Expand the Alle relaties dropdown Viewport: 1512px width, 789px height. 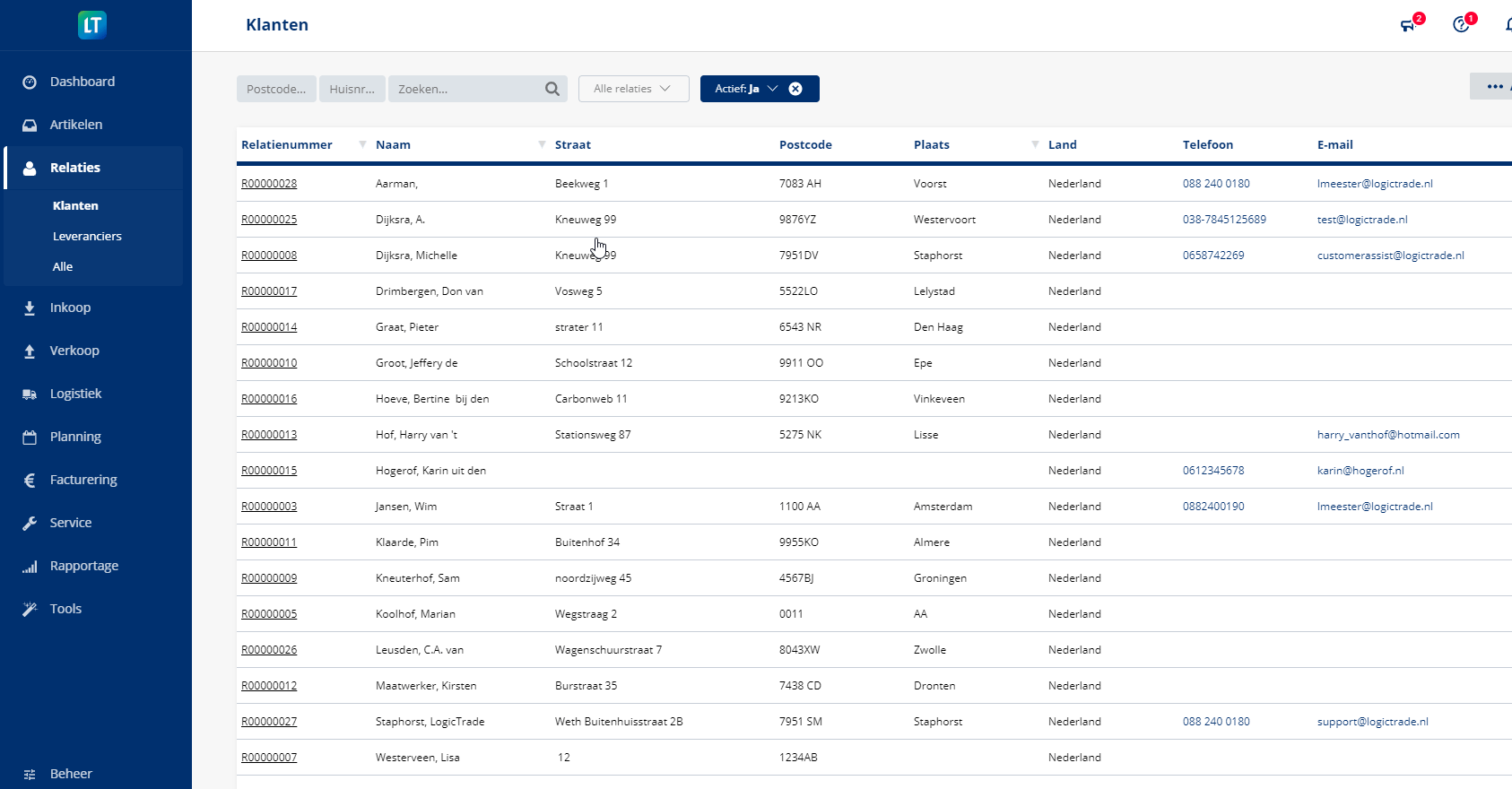(633, 89)
